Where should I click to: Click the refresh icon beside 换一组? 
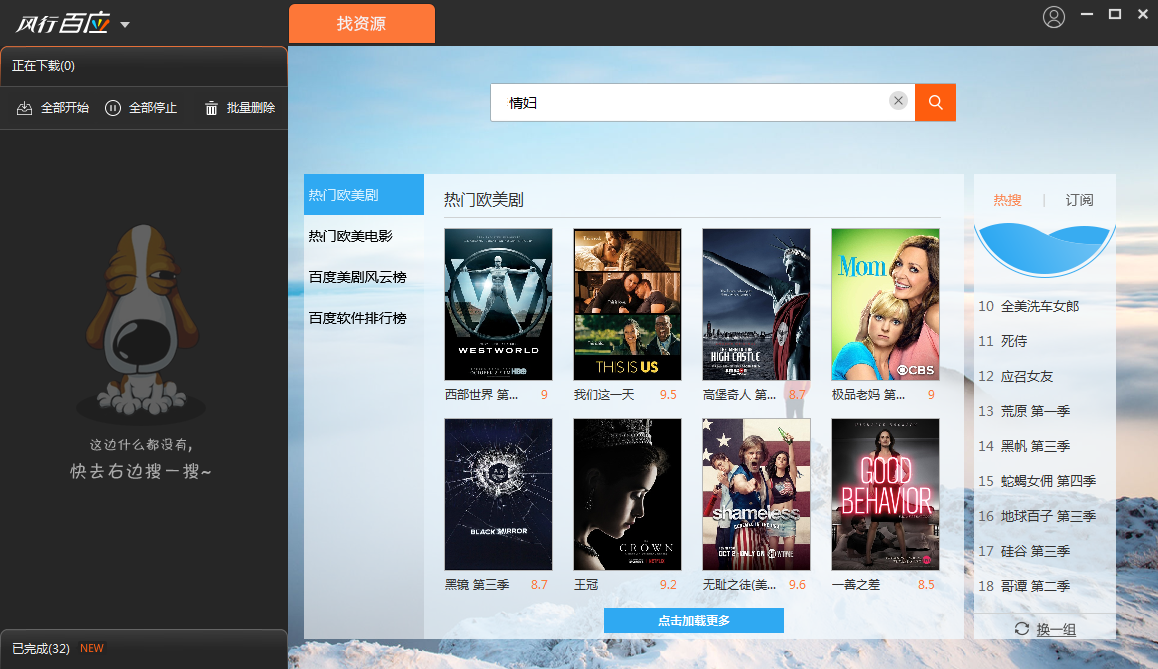point(1021,629)
